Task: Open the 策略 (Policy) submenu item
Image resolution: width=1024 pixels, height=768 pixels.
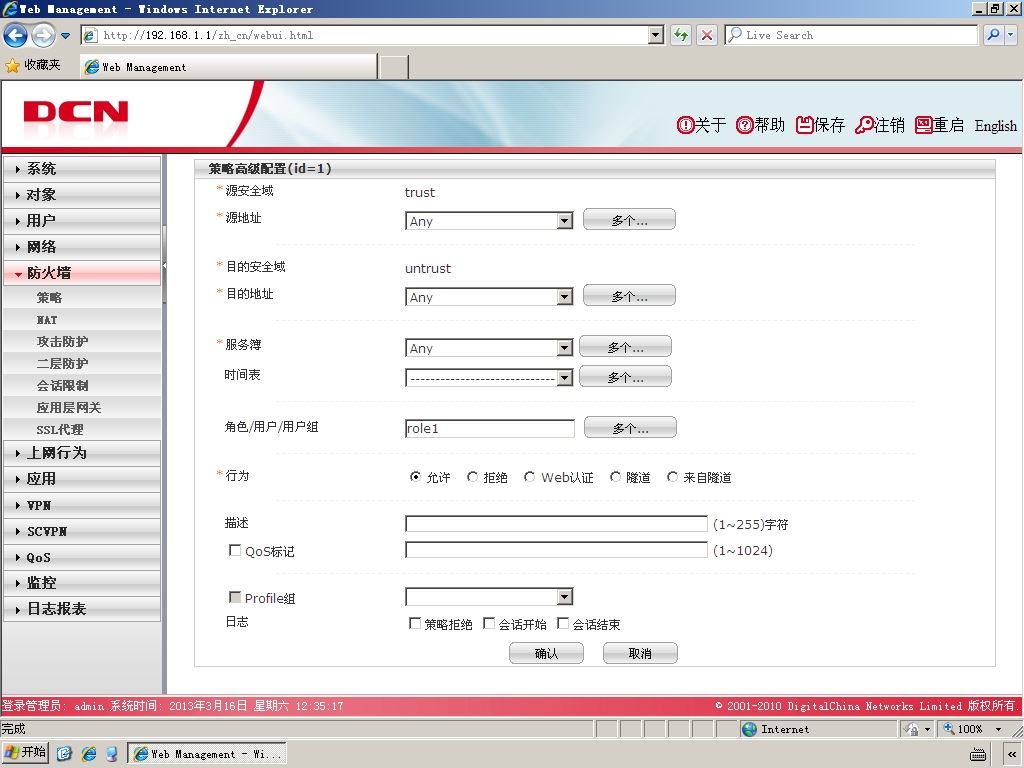Action: tap(49, 298)
